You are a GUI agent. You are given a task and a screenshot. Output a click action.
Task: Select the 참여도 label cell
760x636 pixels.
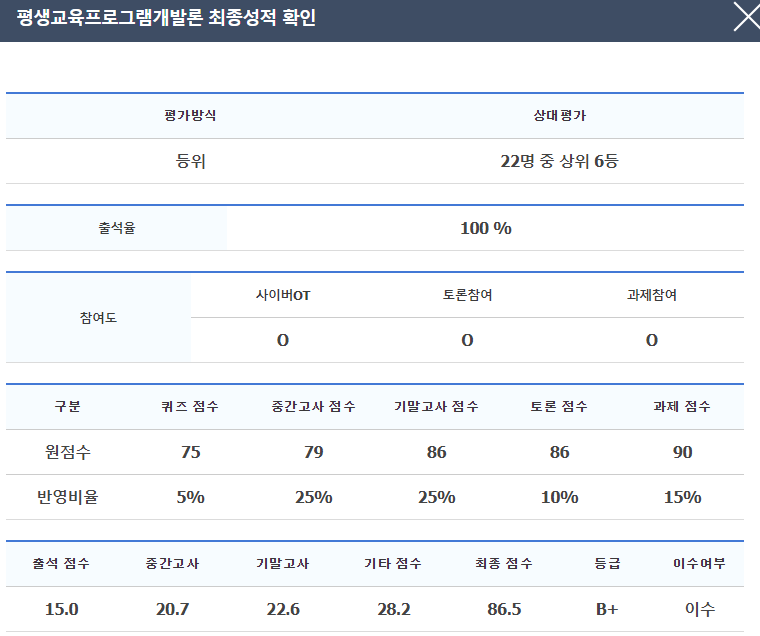click(98, 318)
